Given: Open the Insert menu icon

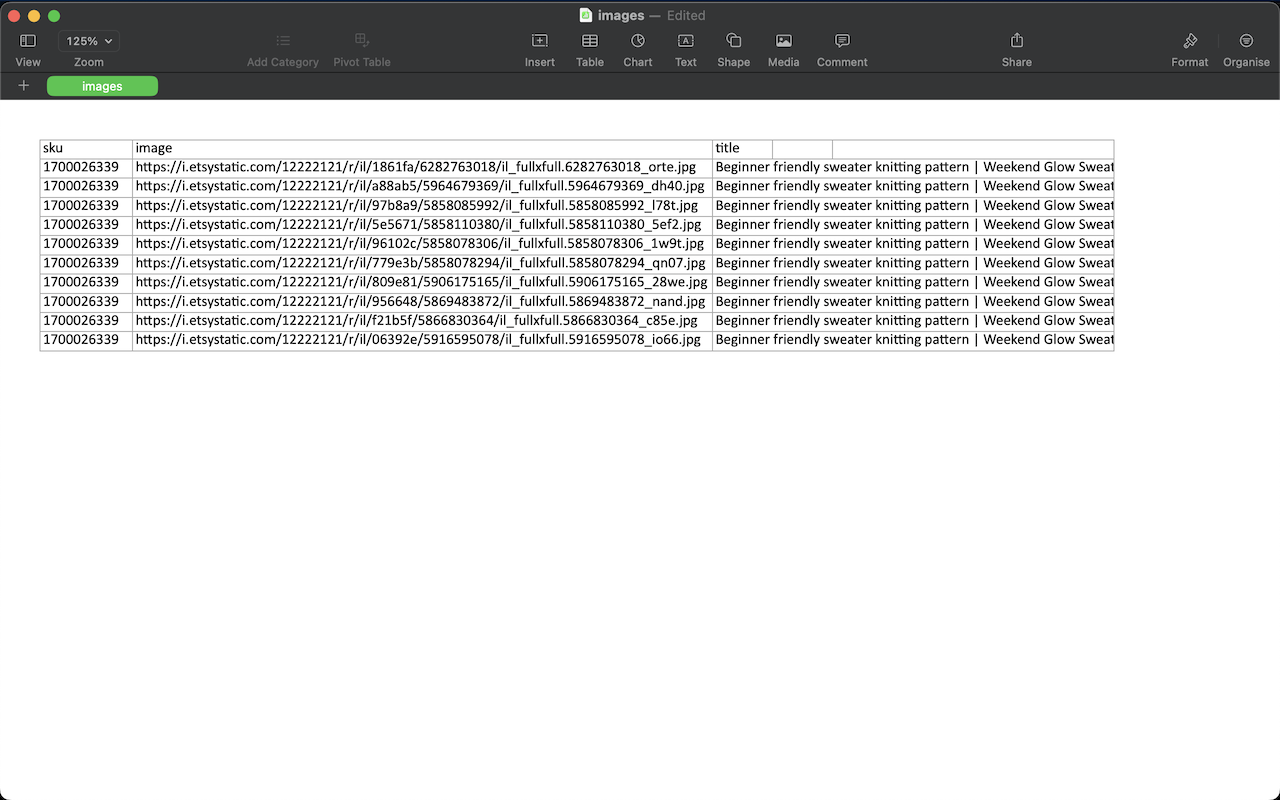Looking at the screenshot, I should (x=540, y=41).
